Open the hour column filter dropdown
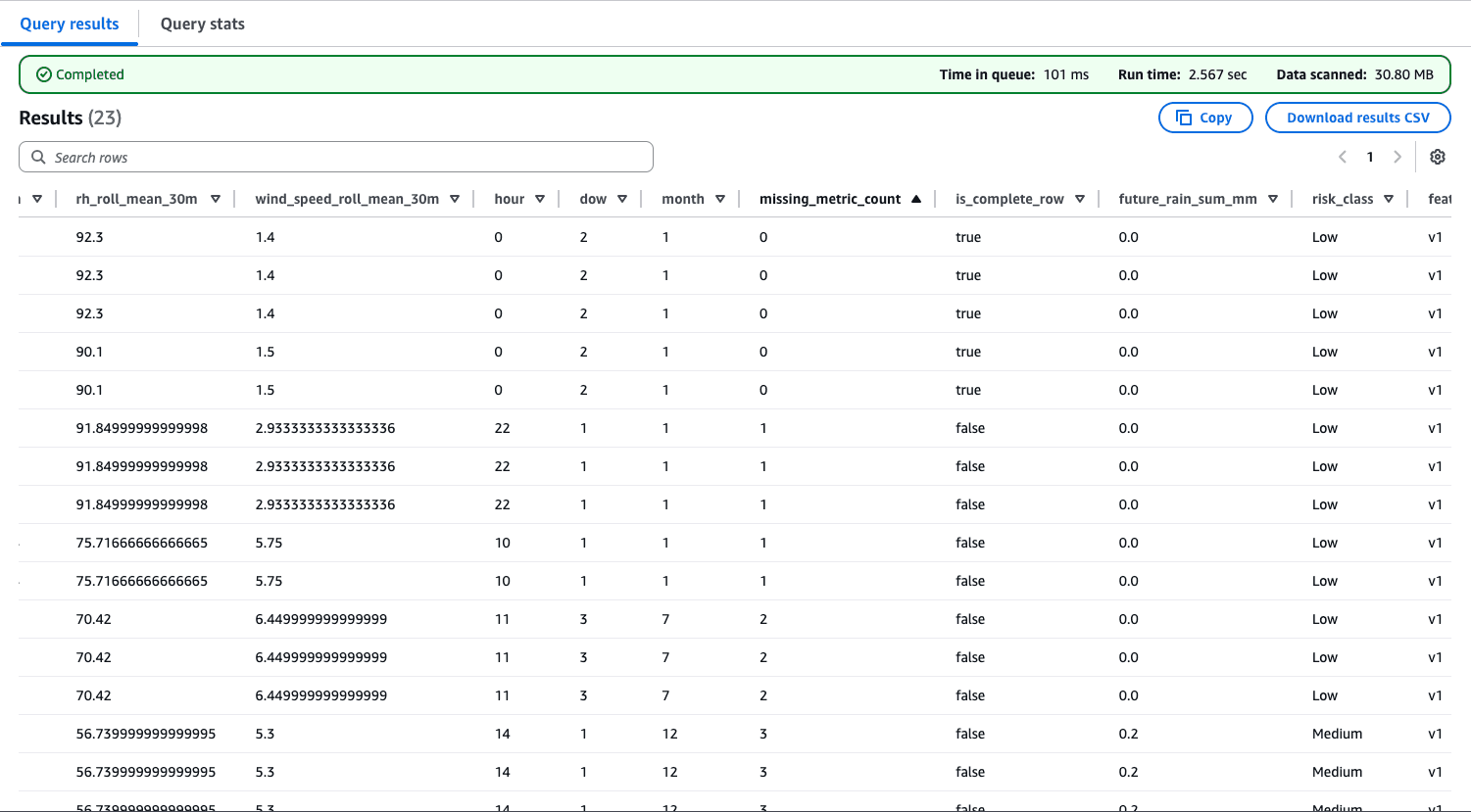This screenshot has height=812, width=1471. pyautogui.click(x=539, y=198)
